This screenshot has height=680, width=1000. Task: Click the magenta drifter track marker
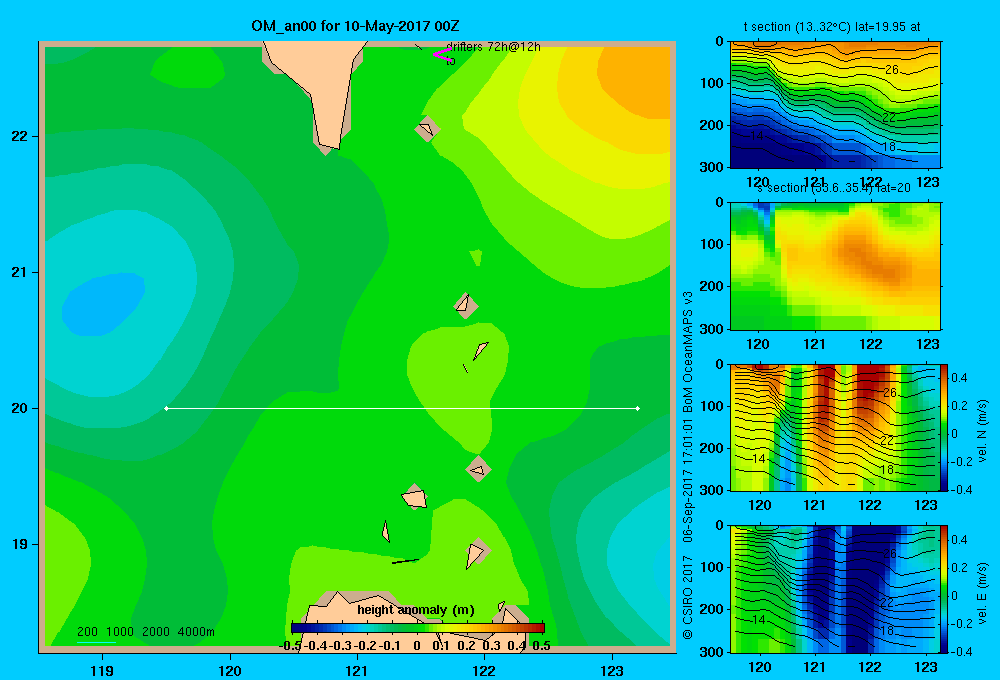[441, 55]
